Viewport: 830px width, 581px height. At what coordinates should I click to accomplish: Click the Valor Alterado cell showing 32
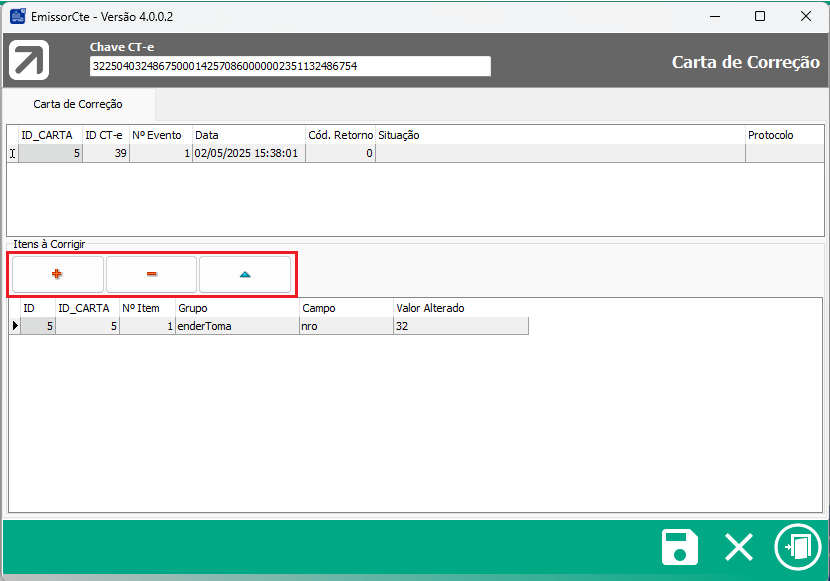point(460,325)
